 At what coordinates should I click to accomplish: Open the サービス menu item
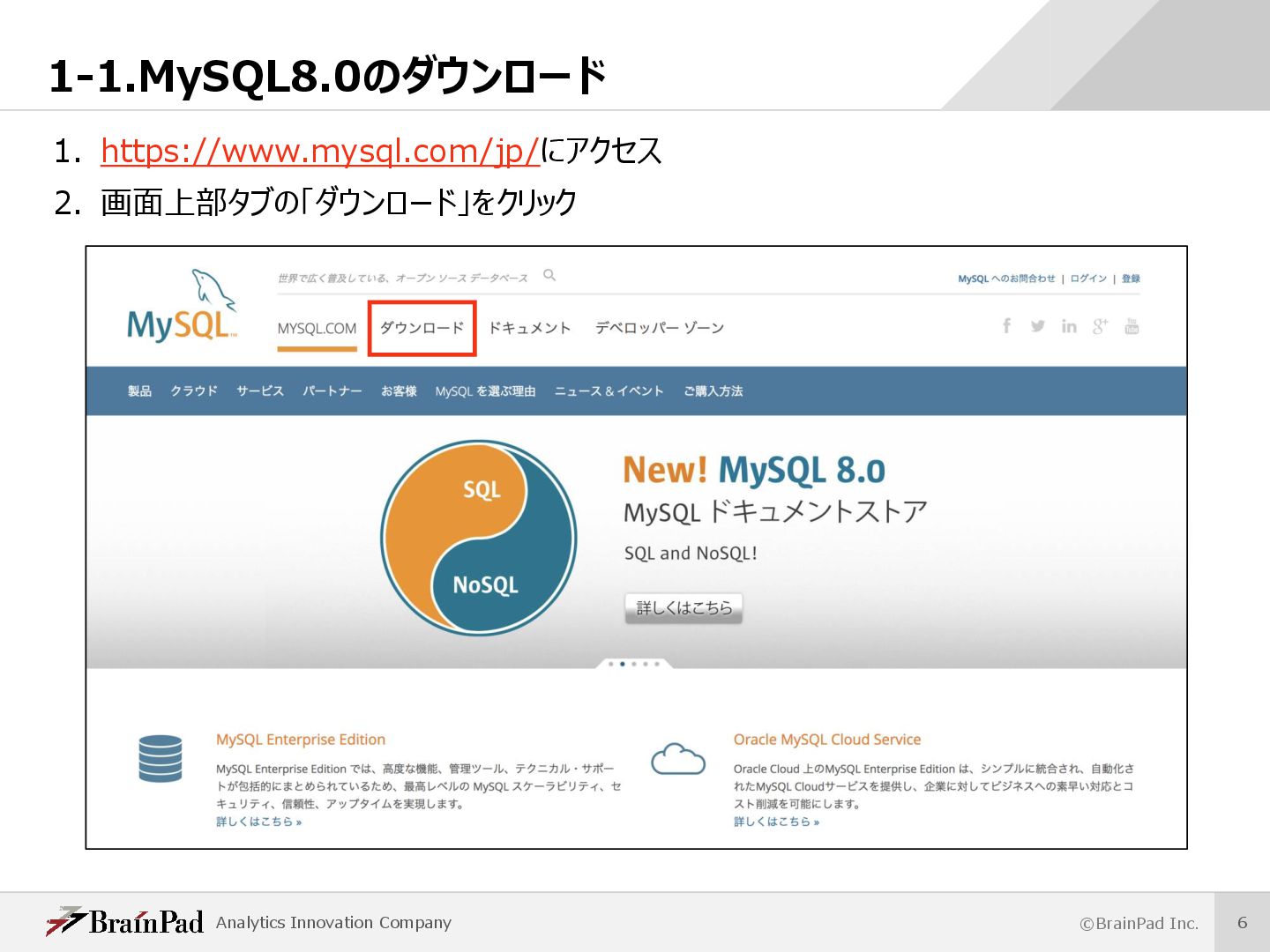point(260,391)
